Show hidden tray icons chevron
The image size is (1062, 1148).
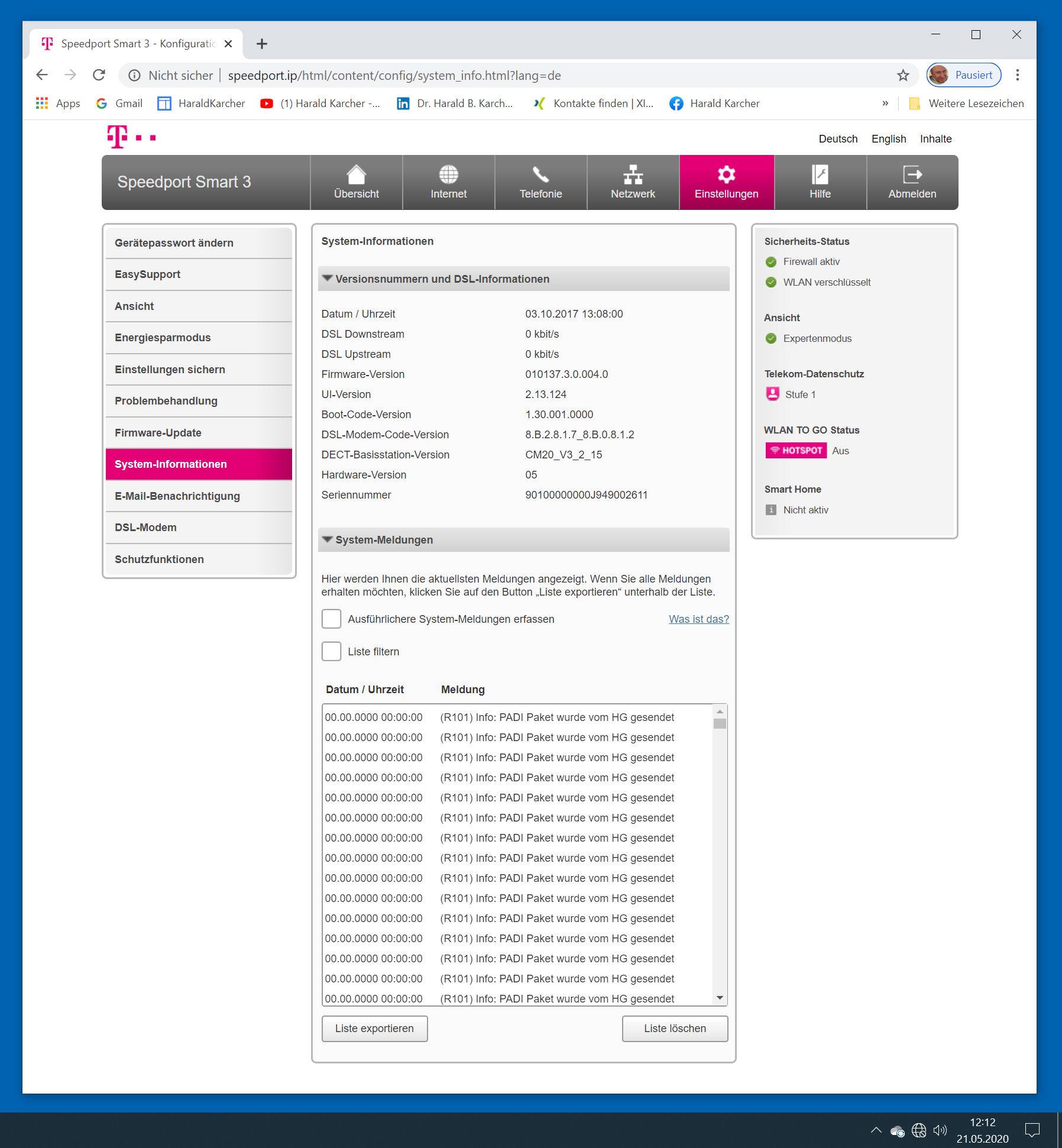[876, 1130]
